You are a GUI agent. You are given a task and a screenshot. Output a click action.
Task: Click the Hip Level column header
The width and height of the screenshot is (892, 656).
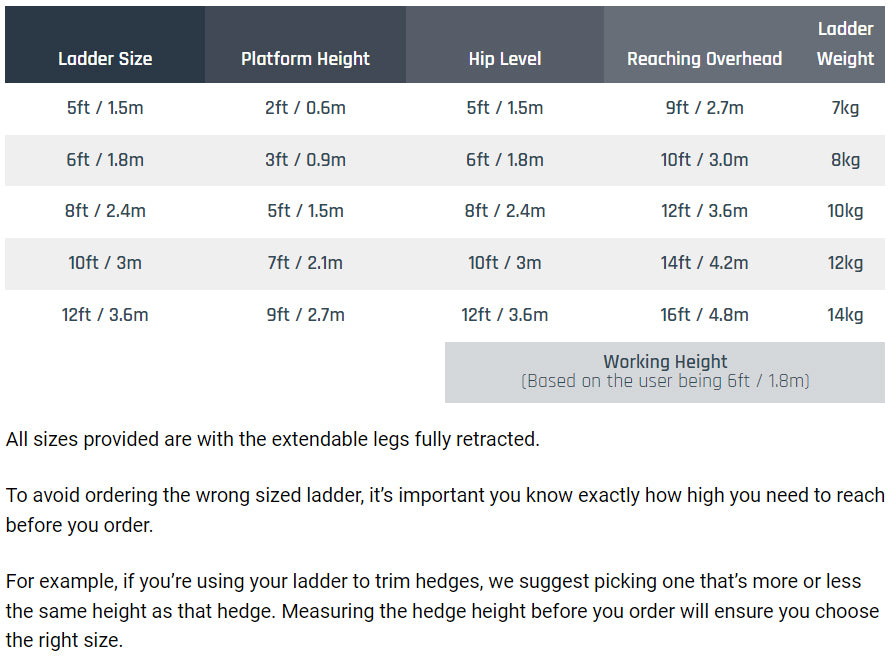click(x=505, y=59)
